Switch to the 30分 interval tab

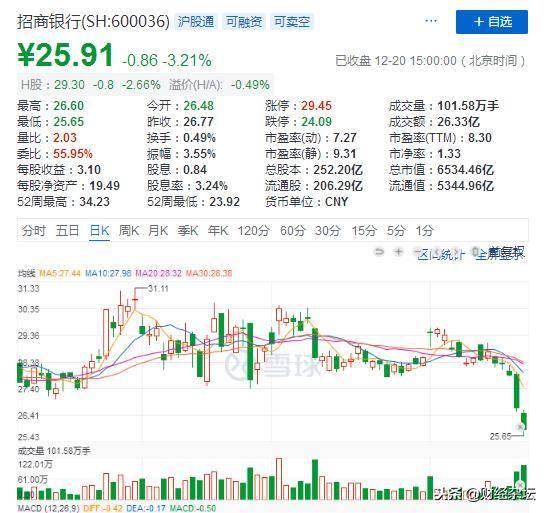pos(328,231)
